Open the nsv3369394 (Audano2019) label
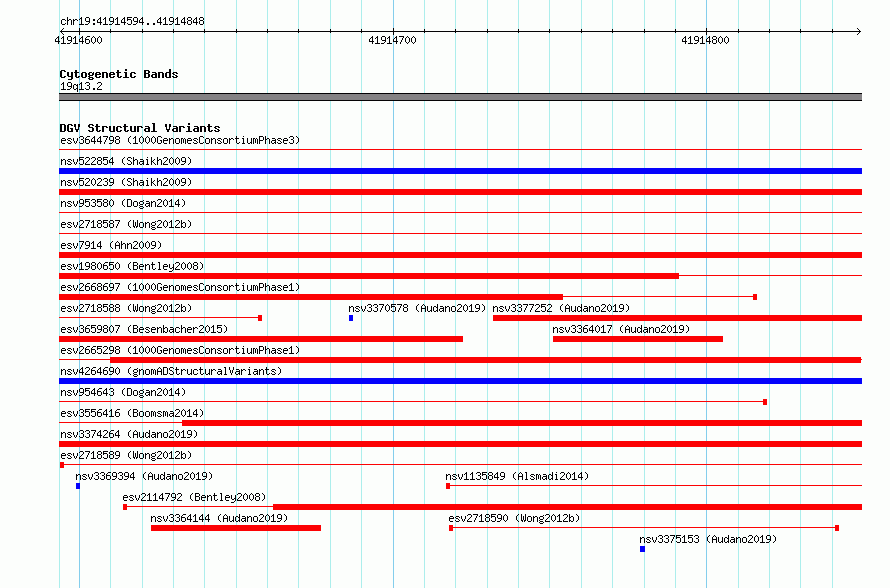 [144, 476]
